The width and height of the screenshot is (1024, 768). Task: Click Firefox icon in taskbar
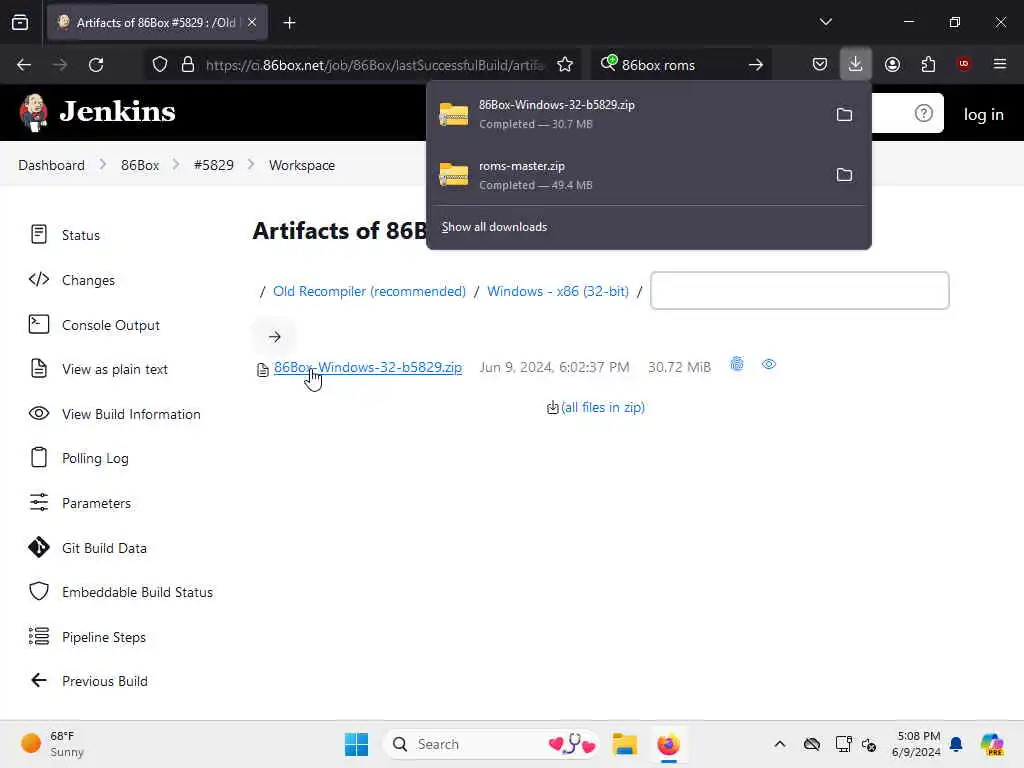click(x=668, y=744)
